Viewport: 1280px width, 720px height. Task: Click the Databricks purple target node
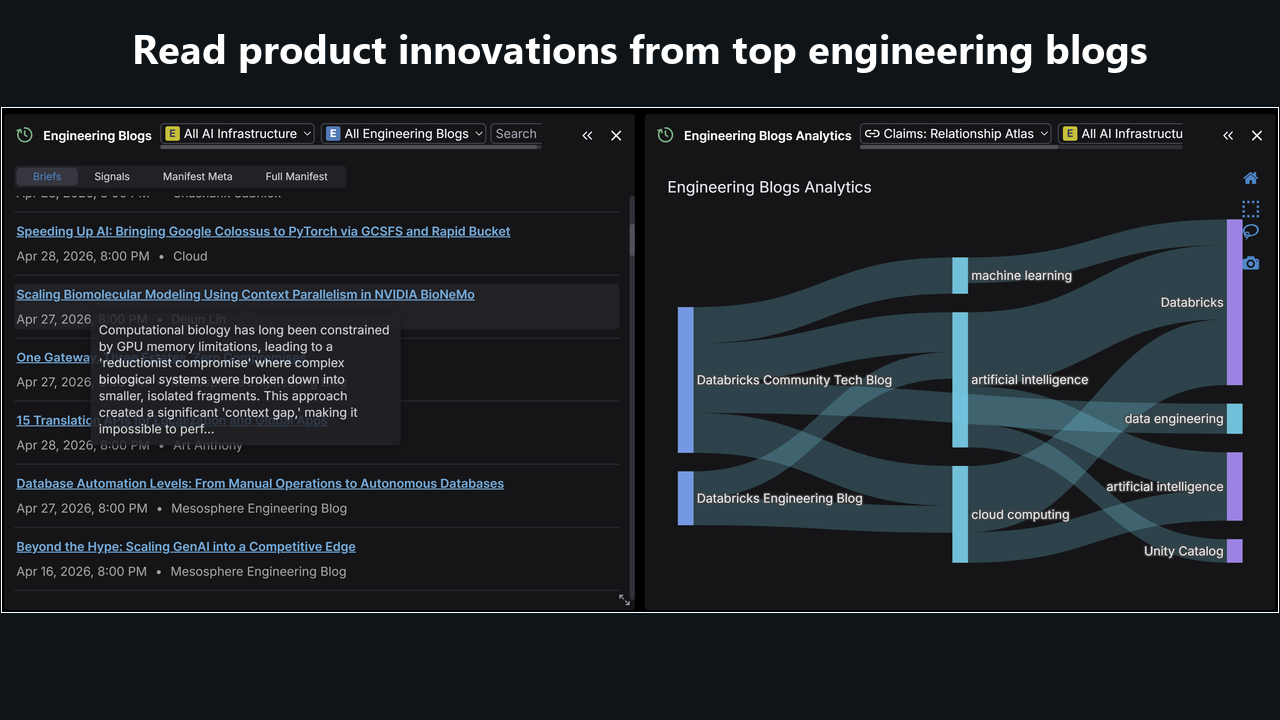1235,302
